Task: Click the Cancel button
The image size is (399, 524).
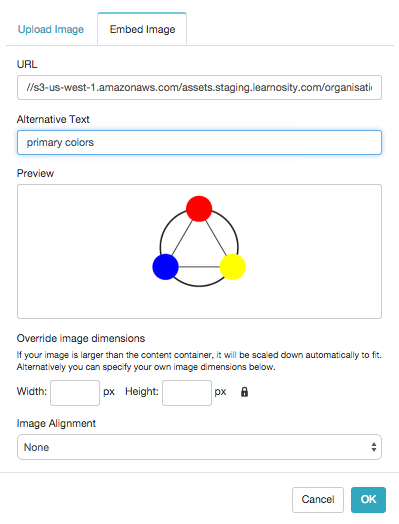Action: [318, 500]
